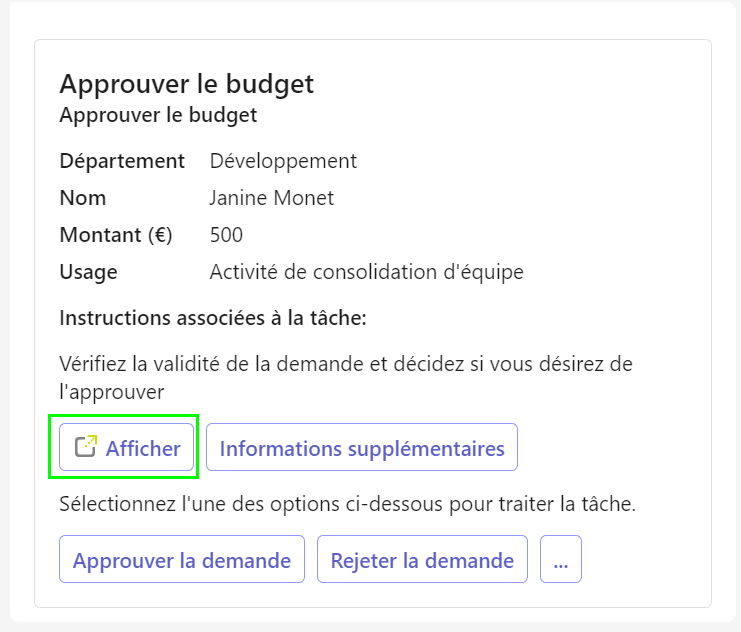The height and width of the screenshot is (632, 741).
Task: Click Rejeter la demande
Action: pyautogui.click(x=422, y=559)
